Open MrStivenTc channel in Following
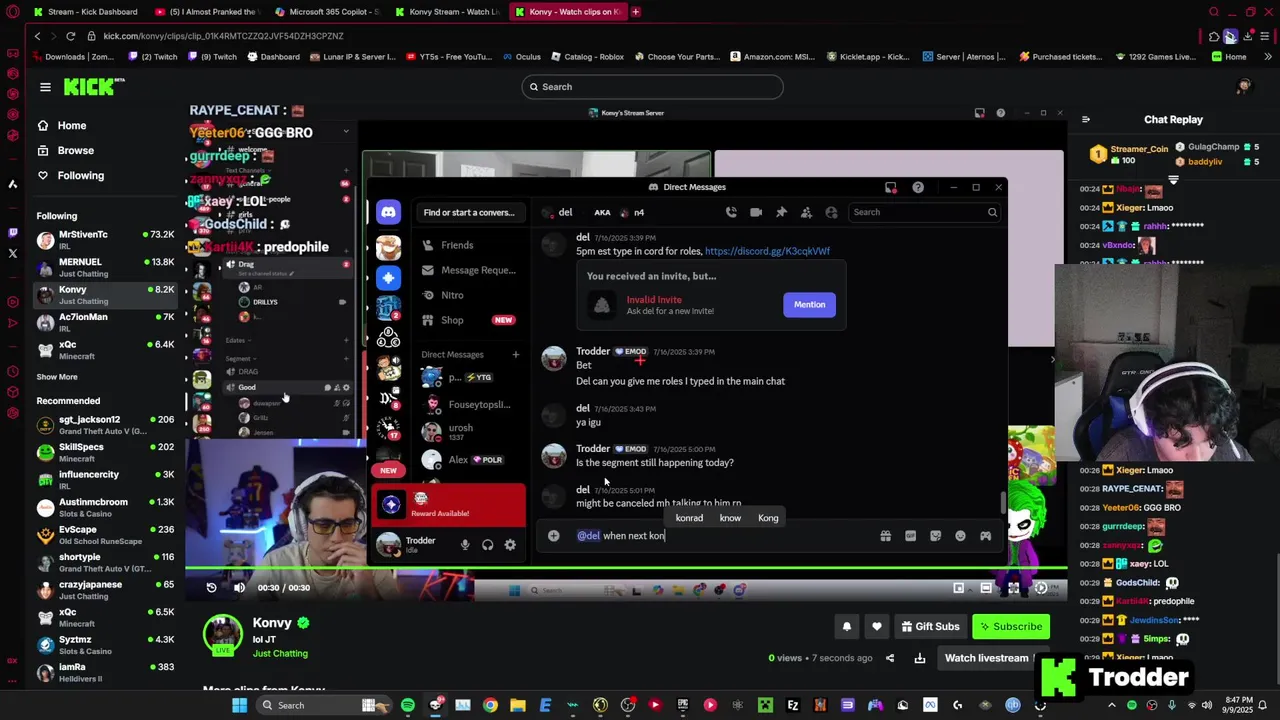The width and height of the screenshot is (1280, 720). (105, 239)
